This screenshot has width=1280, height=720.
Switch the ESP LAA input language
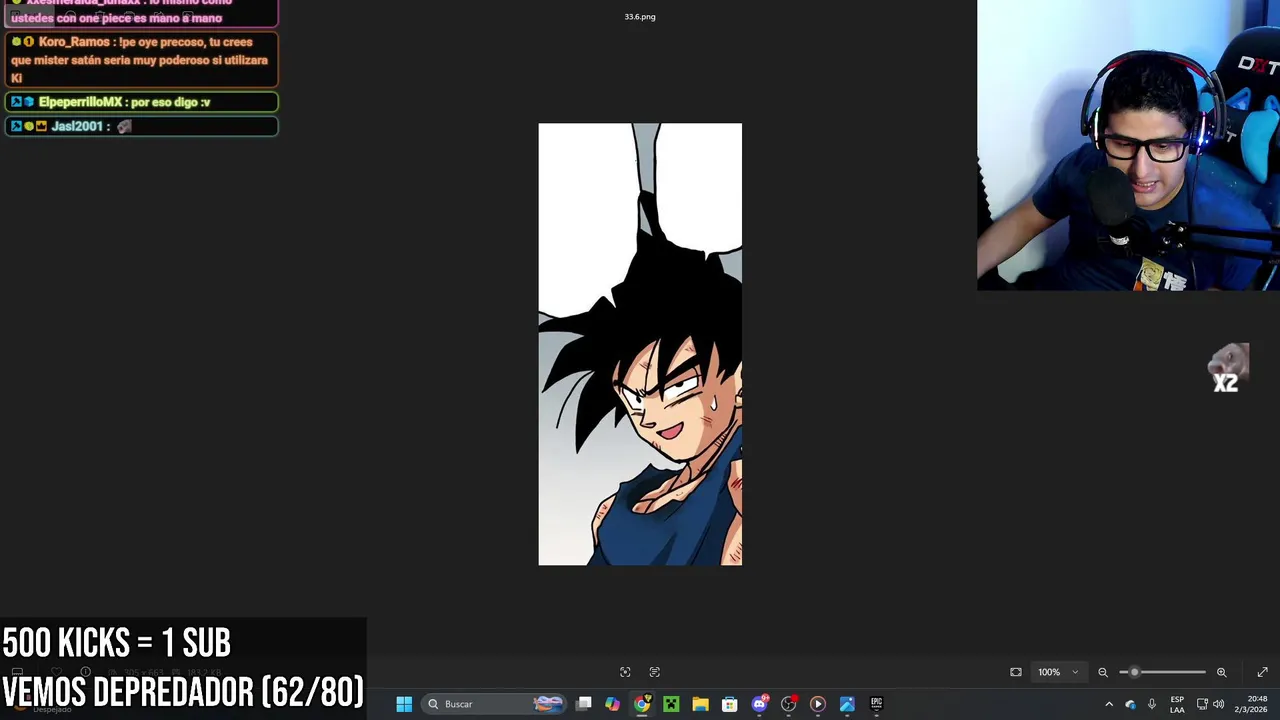(1177, 704)
